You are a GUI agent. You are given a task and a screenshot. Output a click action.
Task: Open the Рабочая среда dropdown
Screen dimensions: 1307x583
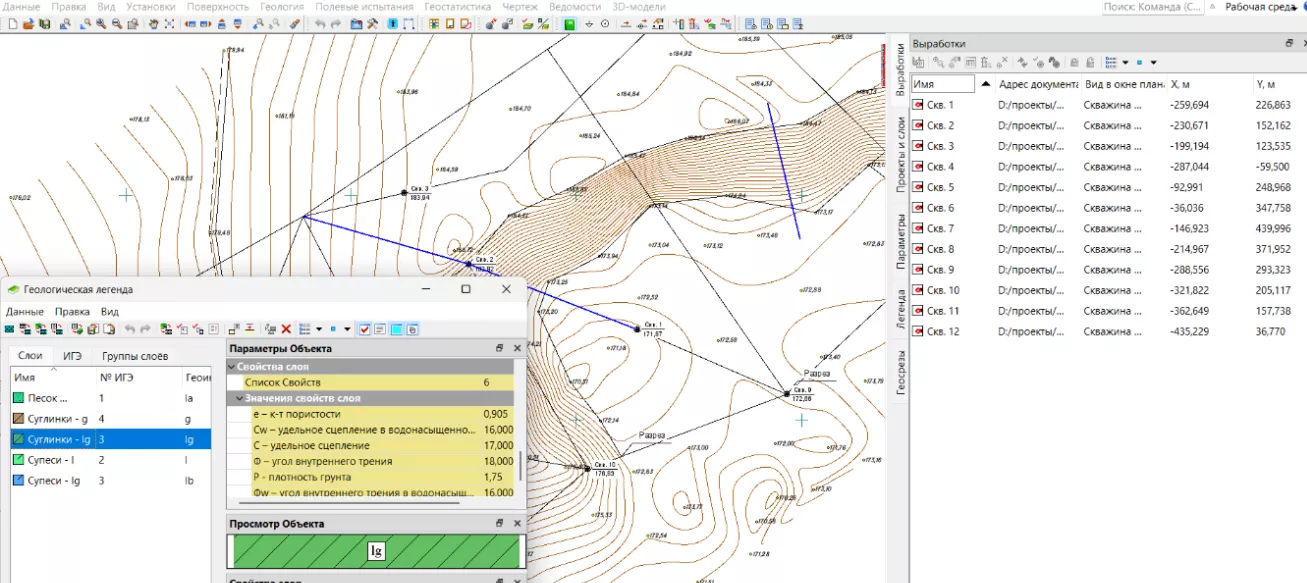1264,7
